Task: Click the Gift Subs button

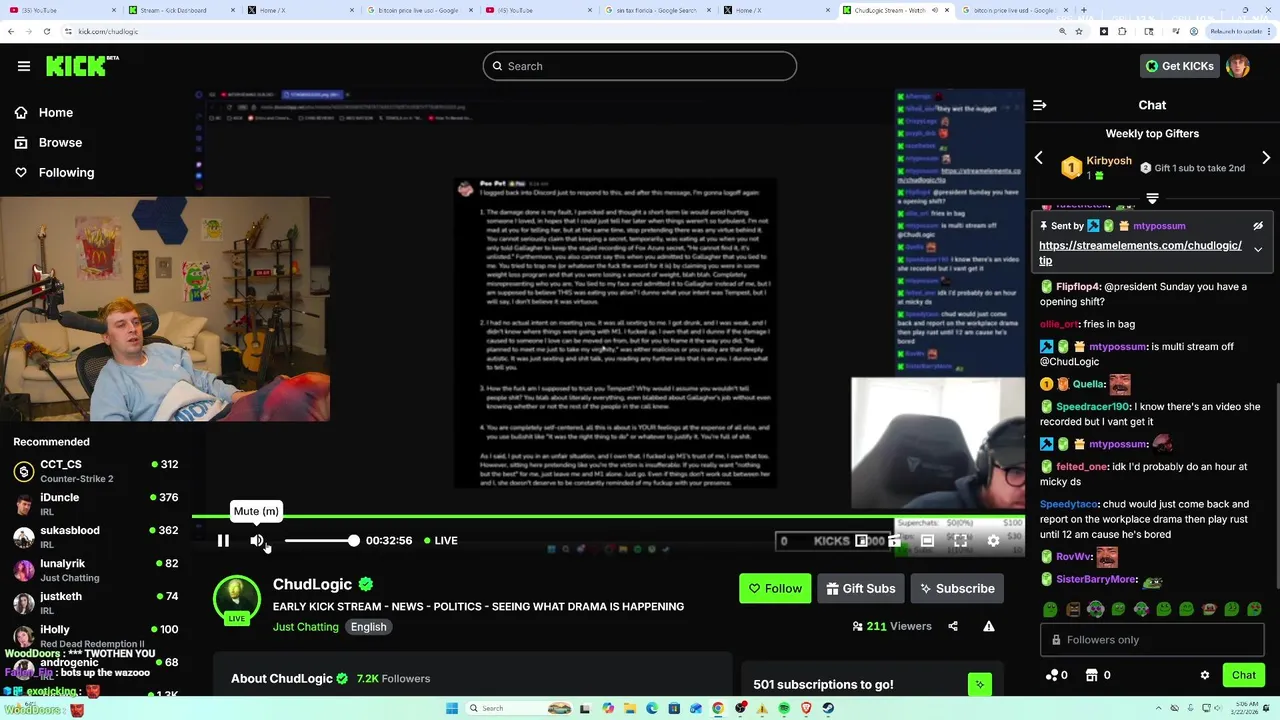Action: click(x=860, y=589)
